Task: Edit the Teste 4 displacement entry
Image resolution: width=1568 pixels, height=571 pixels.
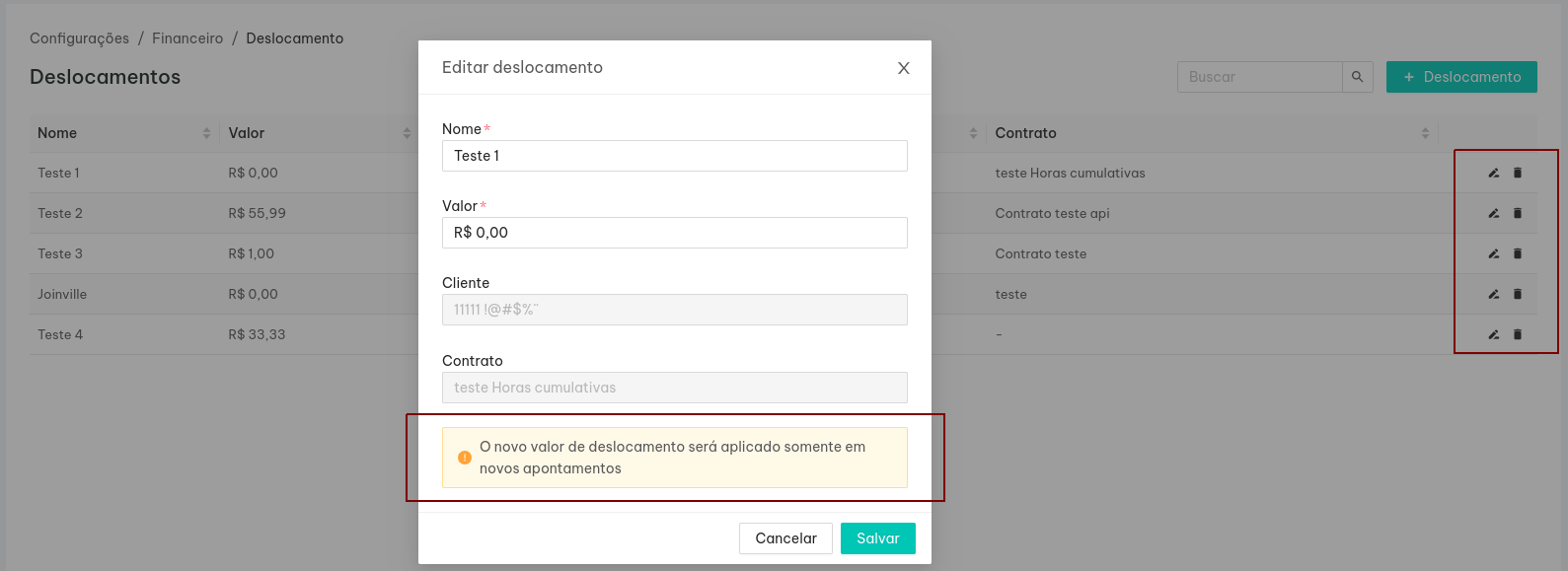Action: [1494, 334]
